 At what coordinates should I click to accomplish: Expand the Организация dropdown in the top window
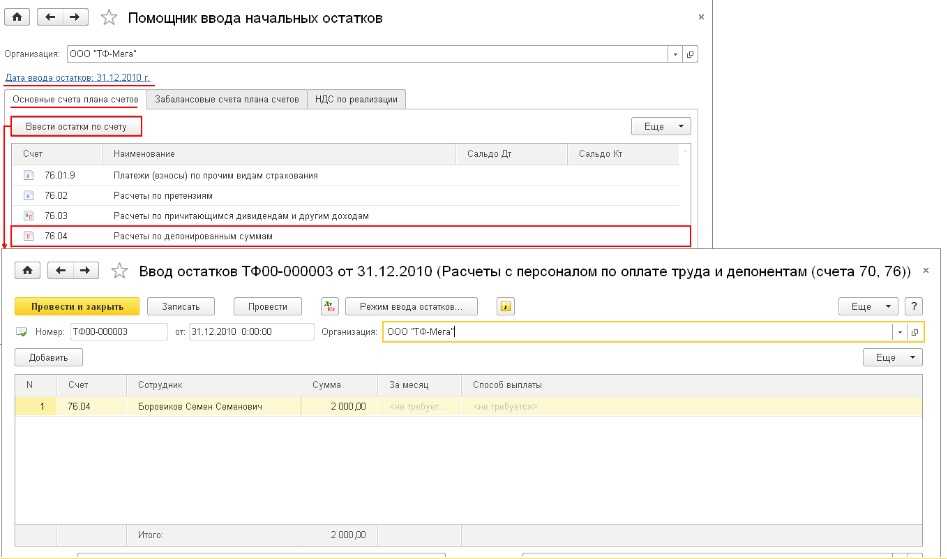(x=676, y=54)
